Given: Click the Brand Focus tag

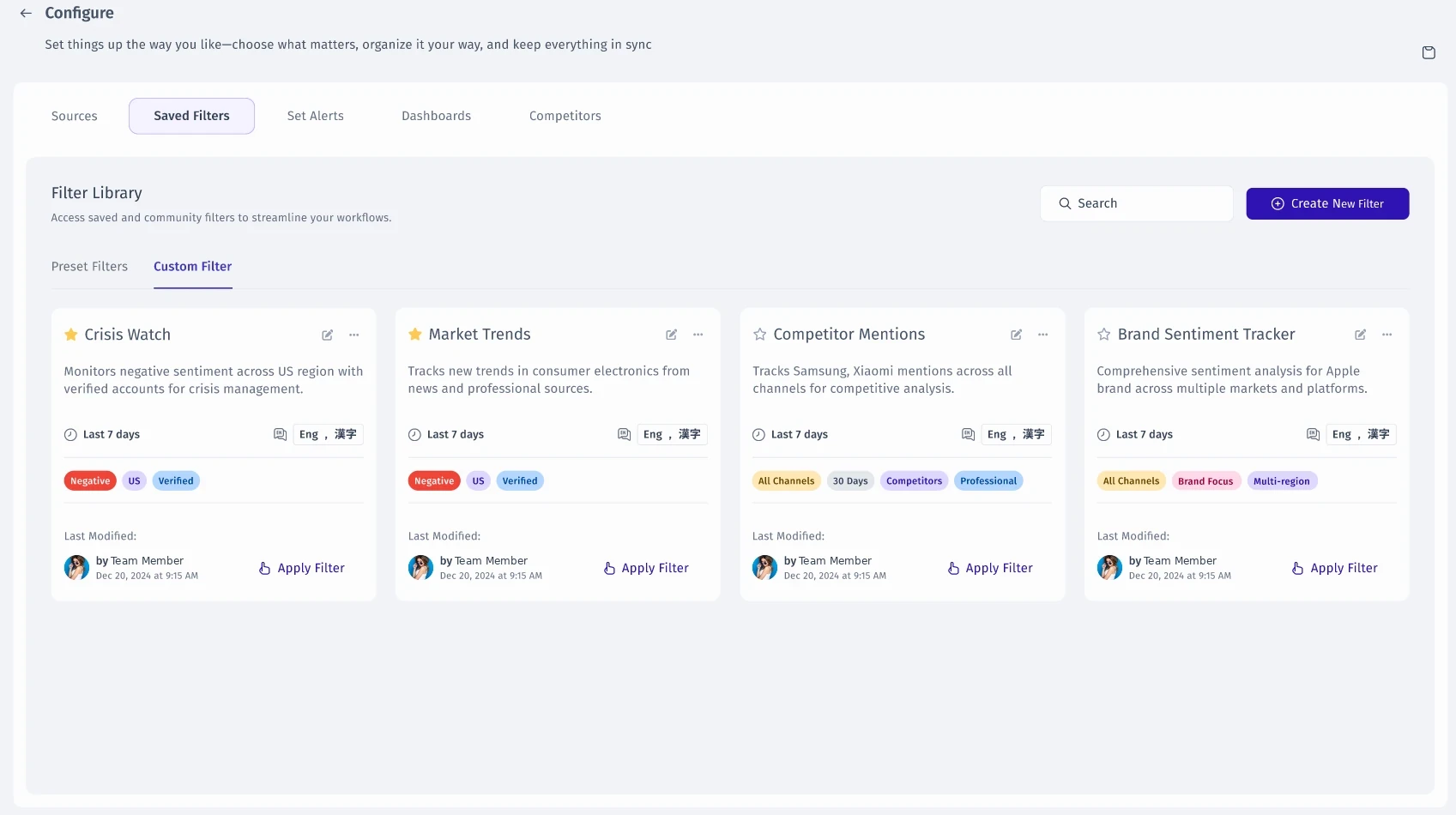Looking at the screenshot, I should pos(1205,481).
